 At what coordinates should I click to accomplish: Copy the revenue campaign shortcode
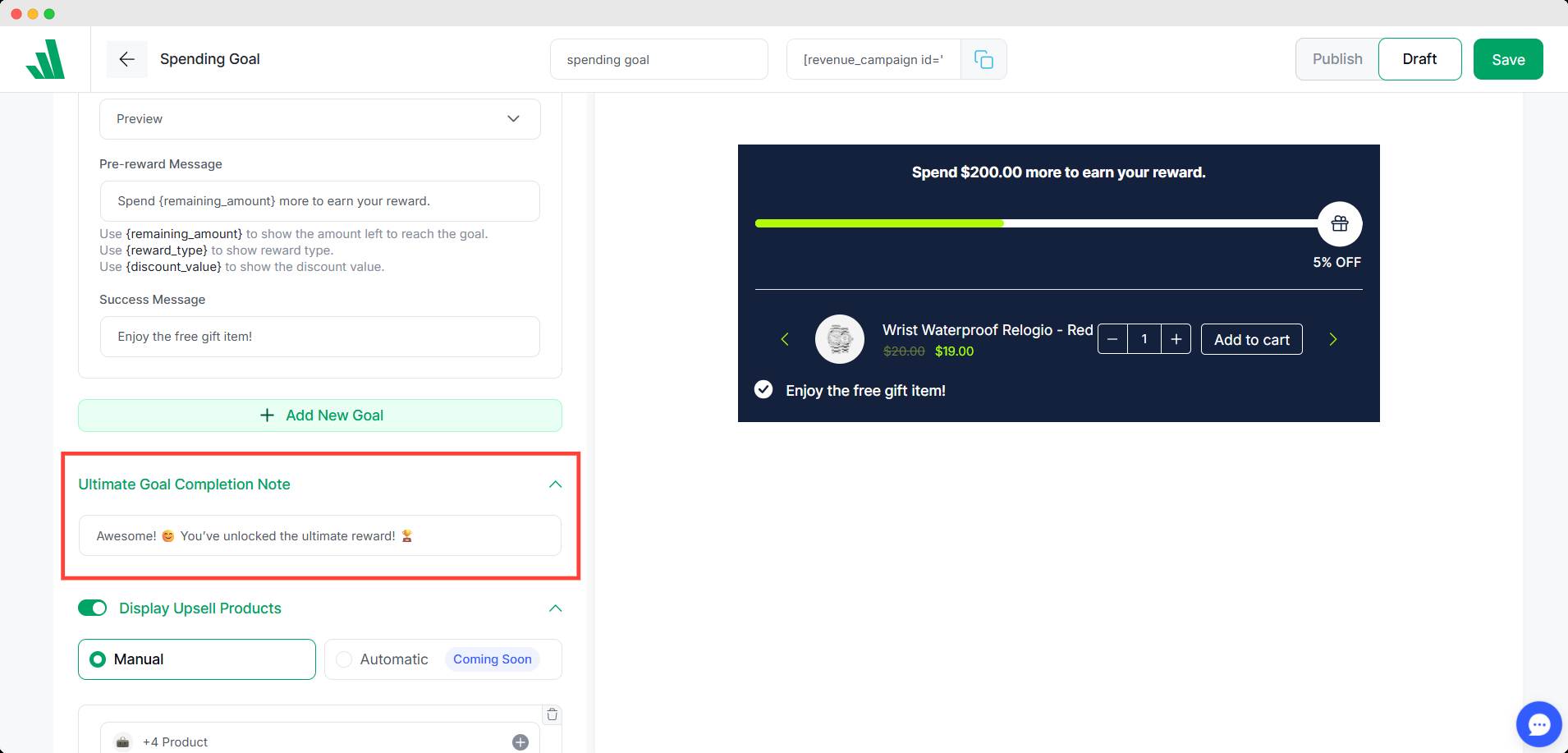pyautogui.click(x=983, y=59)
